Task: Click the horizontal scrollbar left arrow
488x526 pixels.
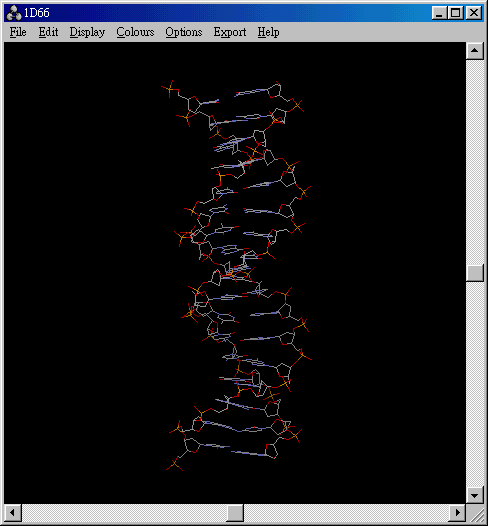Action: (x=13, y=513)
